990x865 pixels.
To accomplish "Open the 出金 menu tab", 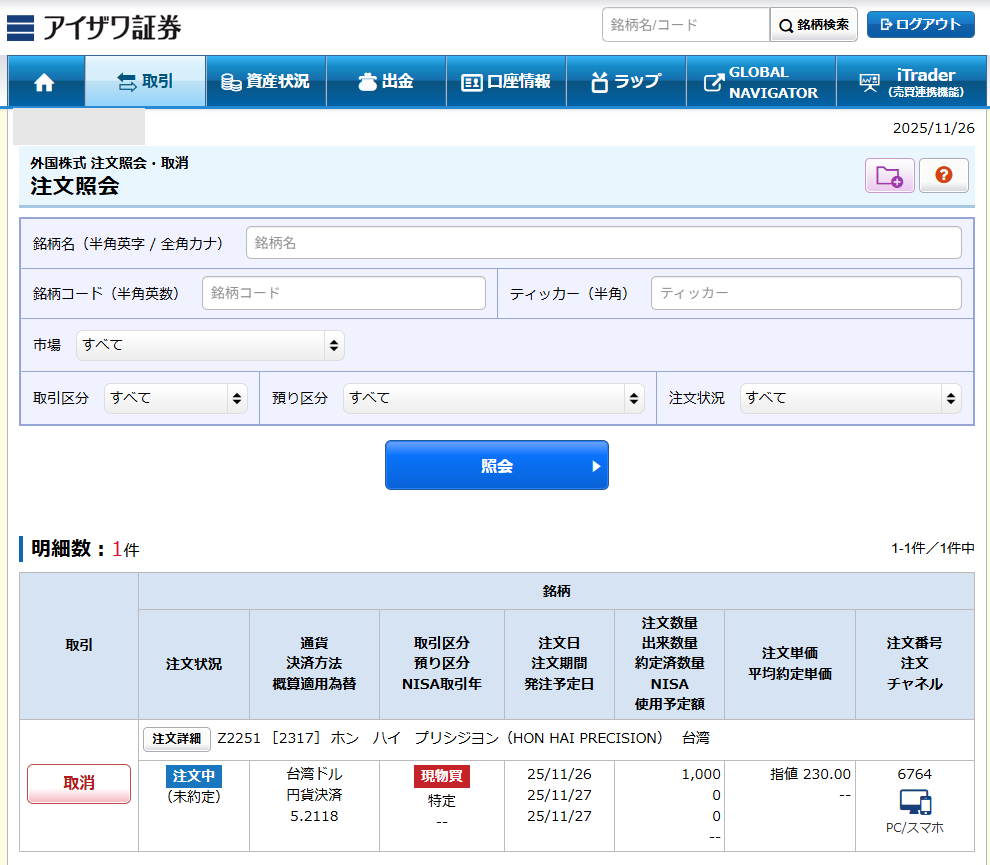I will tap(386, 82).
